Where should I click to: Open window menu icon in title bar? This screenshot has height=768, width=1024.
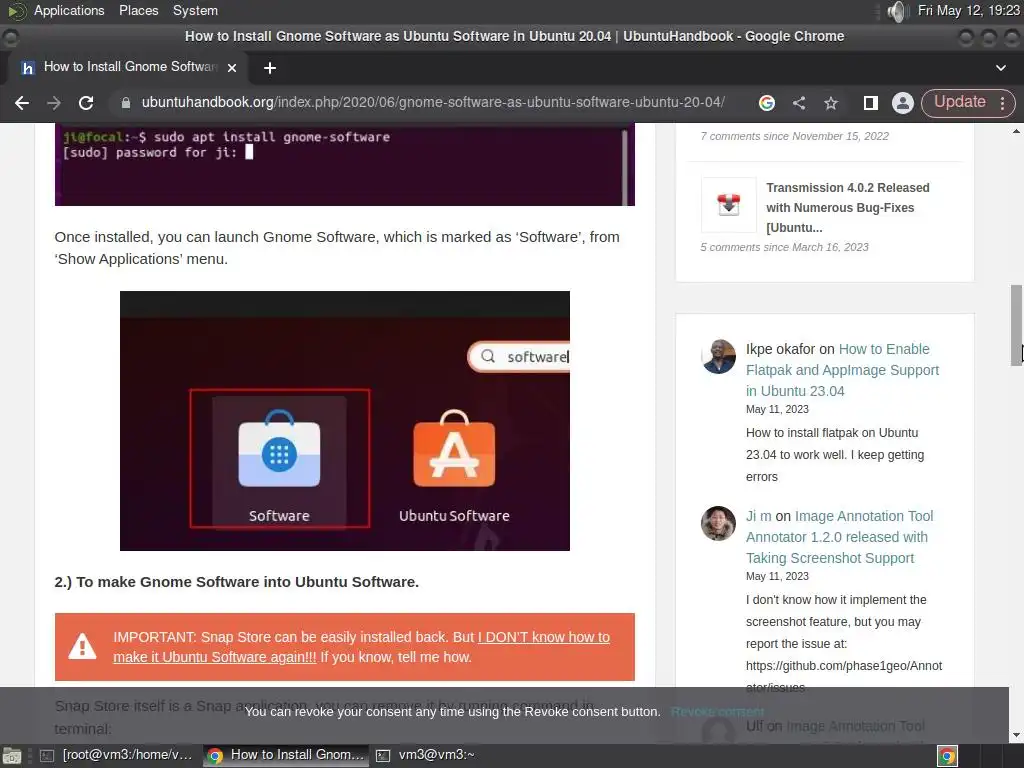(x=10, y=37)
